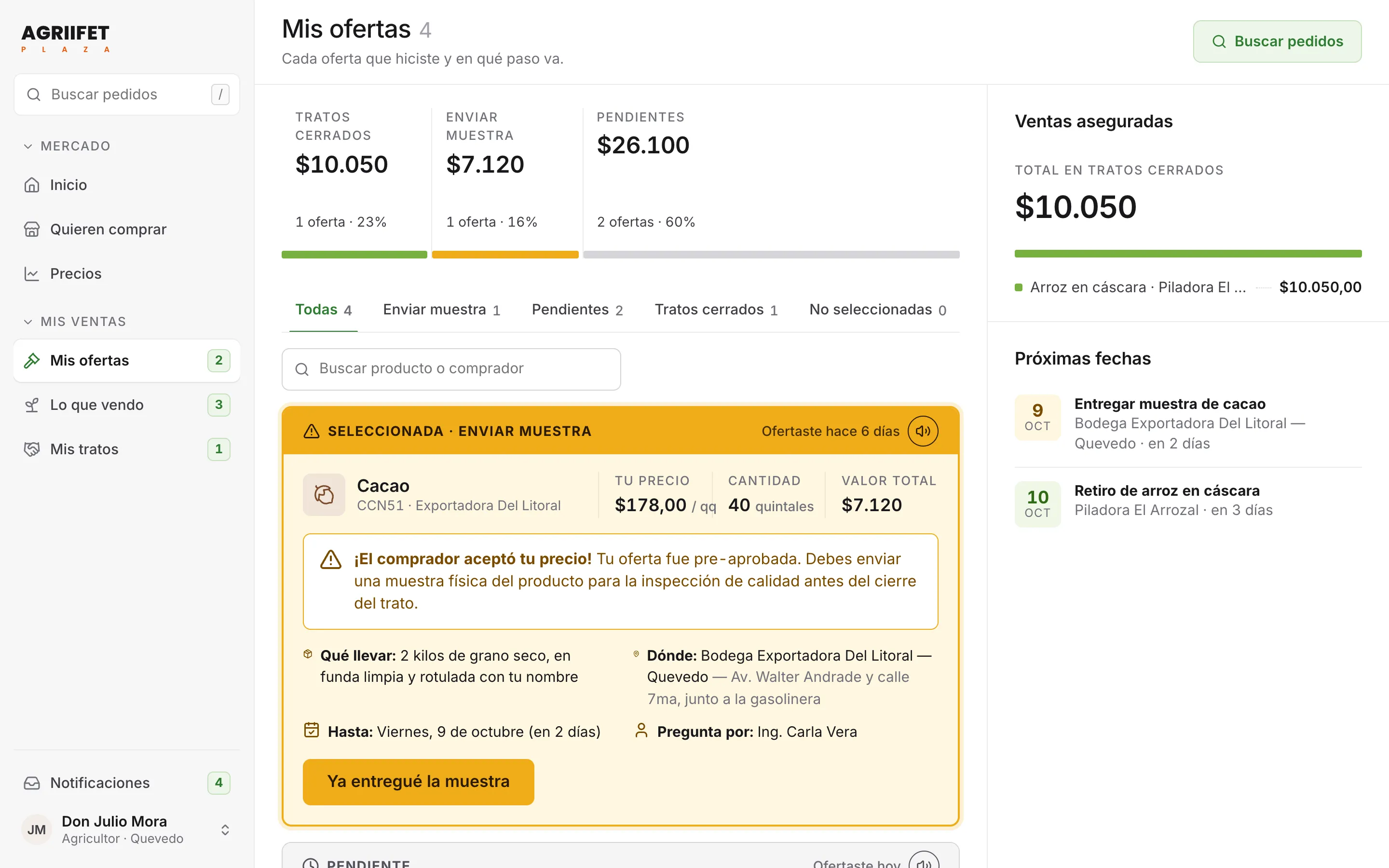
Task: Select the Mis ofertas gavel icon
Action: click(x=32, y=361)
